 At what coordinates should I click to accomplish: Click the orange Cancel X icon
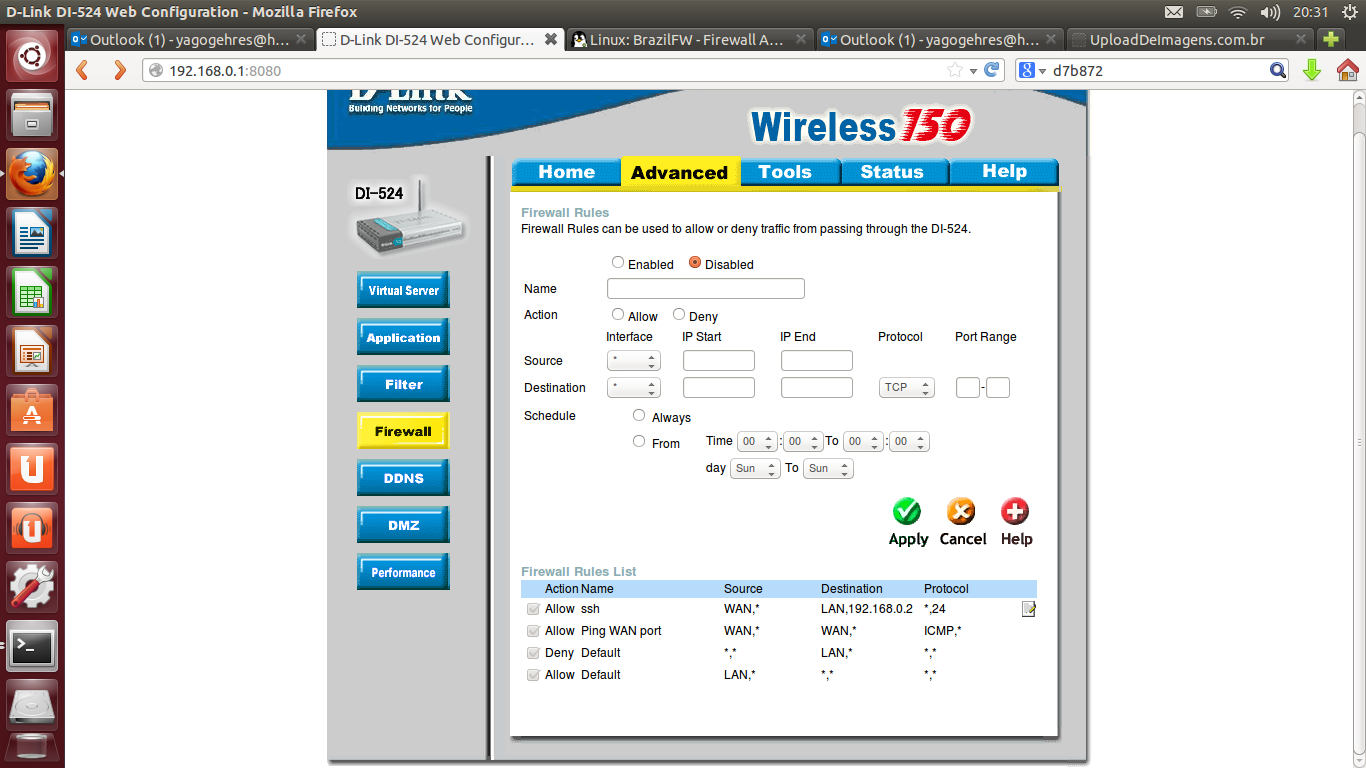961,511
